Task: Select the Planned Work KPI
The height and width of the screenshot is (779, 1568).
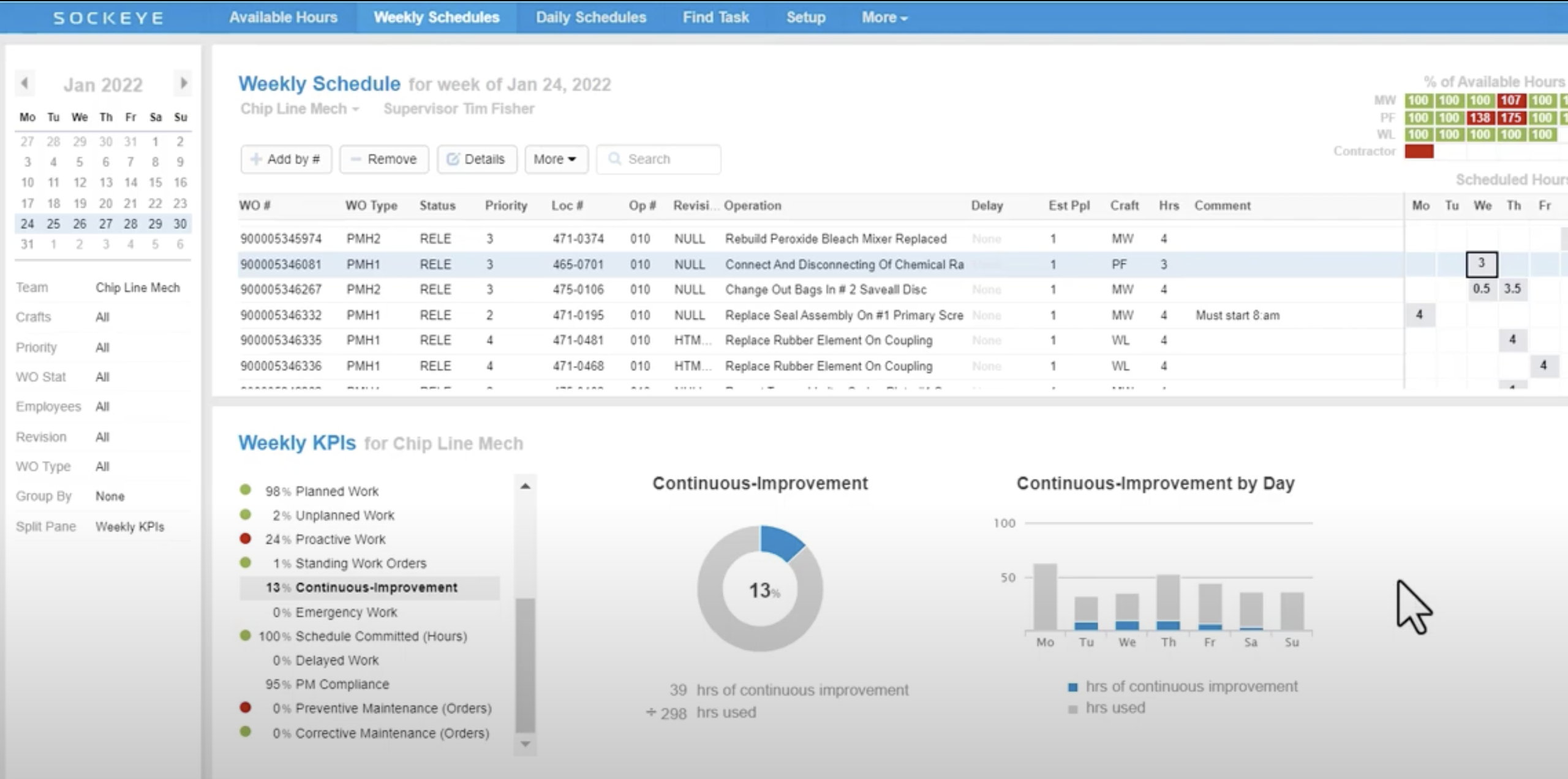Action: (x=336, y=491)
